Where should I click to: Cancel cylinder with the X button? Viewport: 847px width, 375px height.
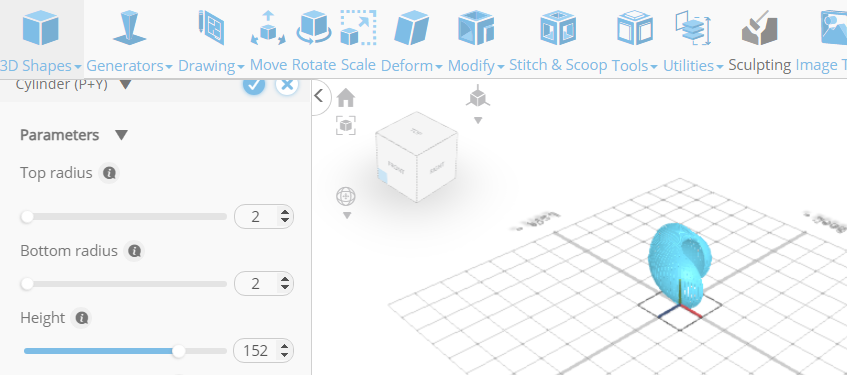pos(287,84)
